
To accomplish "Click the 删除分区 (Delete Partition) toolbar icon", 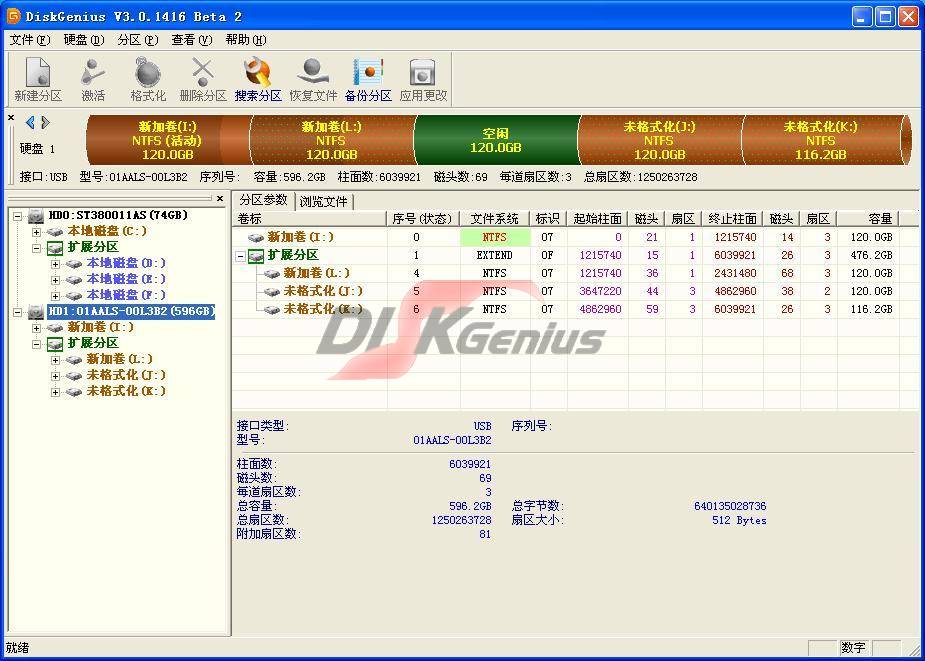I will pyautogui.click(x=203, y=80).
